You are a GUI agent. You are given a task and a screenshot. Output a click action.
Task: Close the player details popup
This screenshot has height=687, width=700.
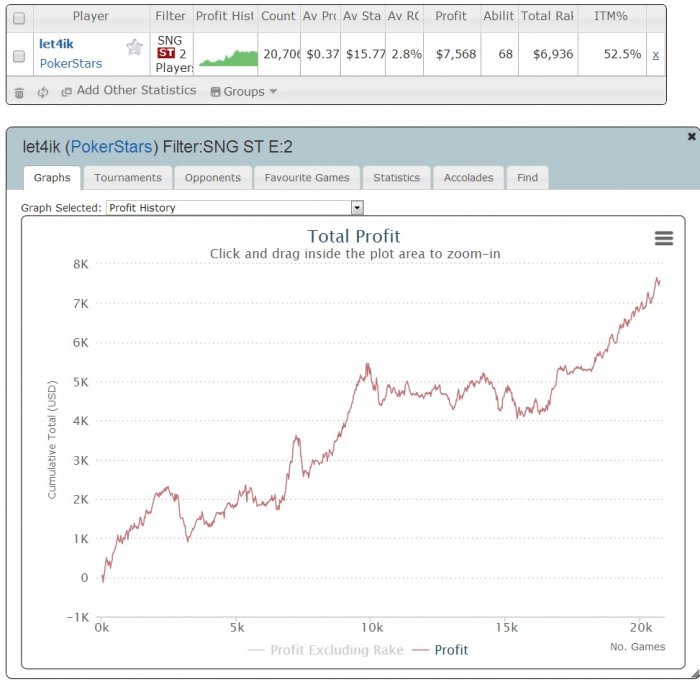[691, 136]
